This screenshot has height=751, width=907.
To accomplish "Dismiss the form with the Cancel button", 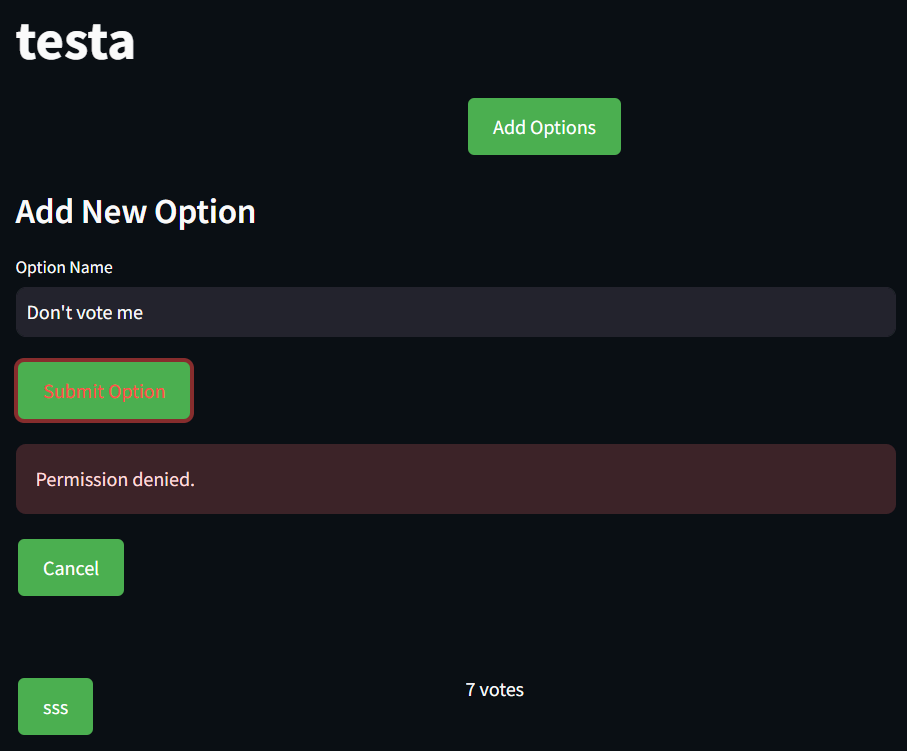I will [71, 568].
